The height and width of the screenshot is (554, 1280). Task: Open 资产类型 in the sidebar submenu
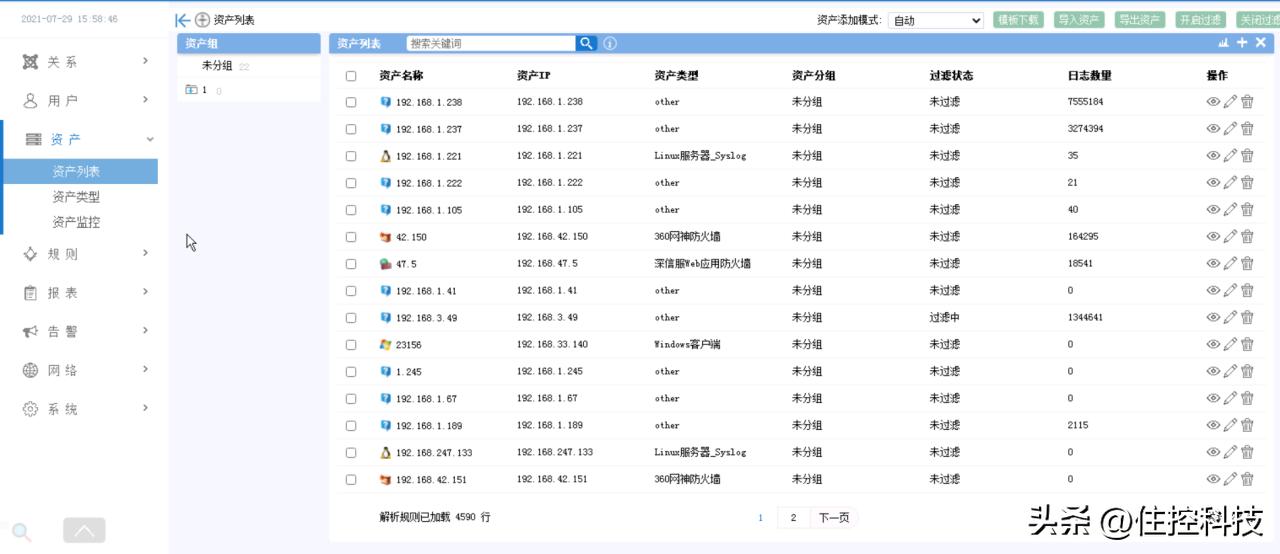[x=76, y=197]
